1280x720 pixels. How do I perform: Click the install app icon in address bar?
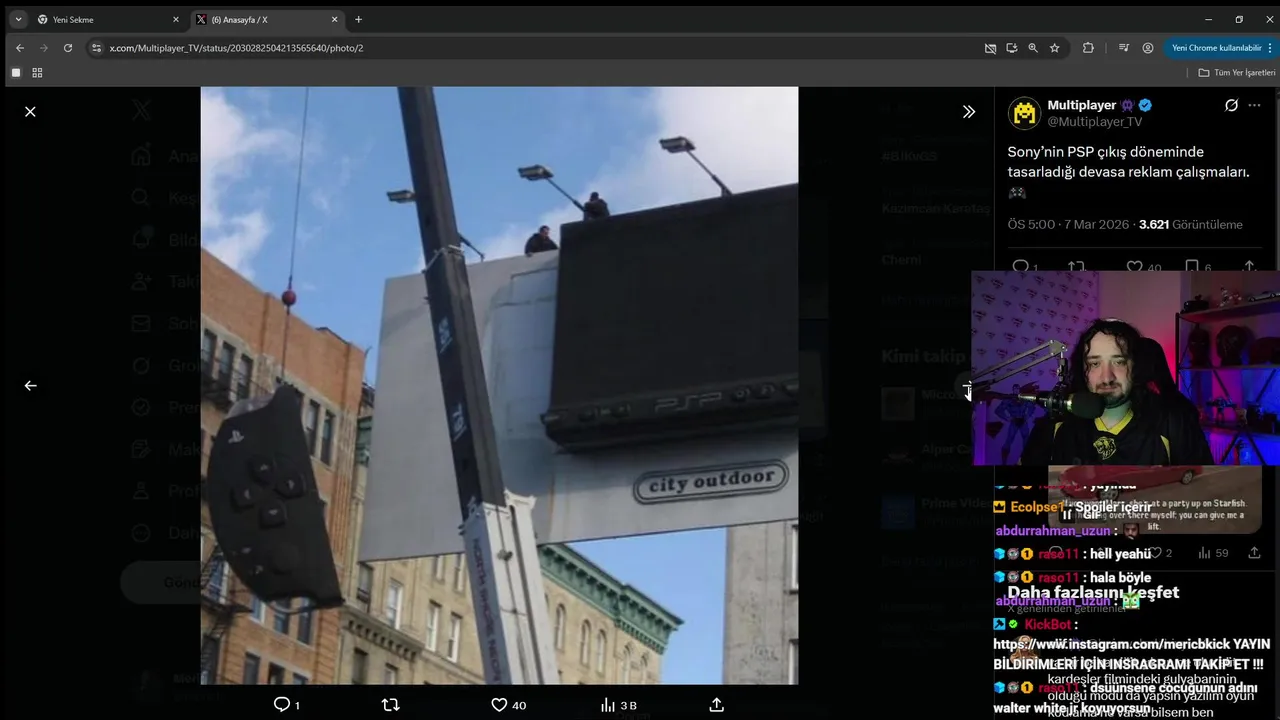tap(1012, 47)
